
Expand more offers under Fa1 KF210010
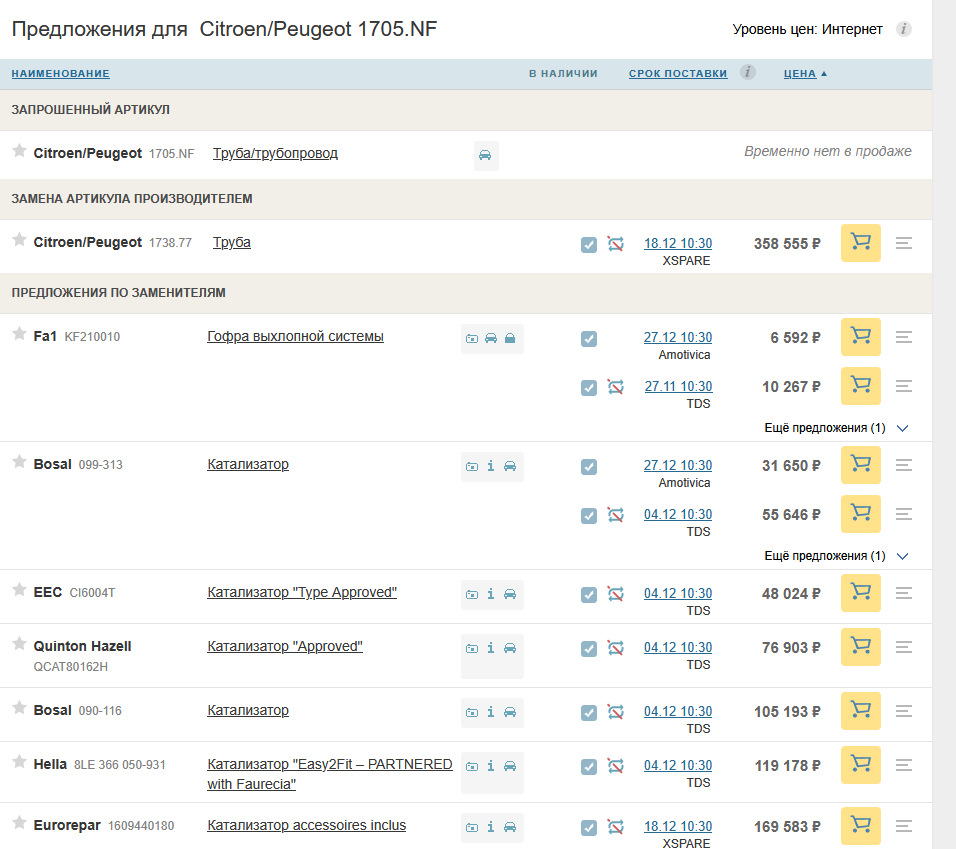pos(836,428)
